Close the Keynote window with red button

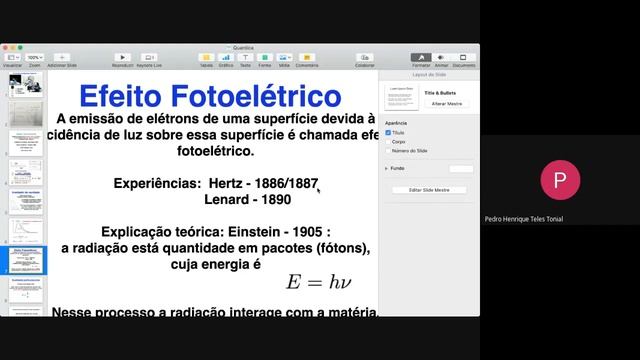pos(5,48)
